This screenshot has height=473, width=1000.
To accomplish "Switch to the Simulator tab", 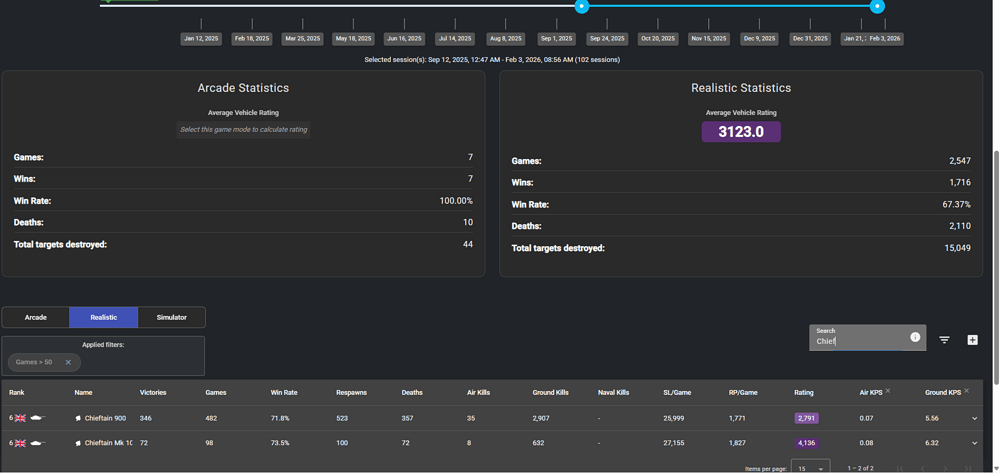I will [171, 317].
